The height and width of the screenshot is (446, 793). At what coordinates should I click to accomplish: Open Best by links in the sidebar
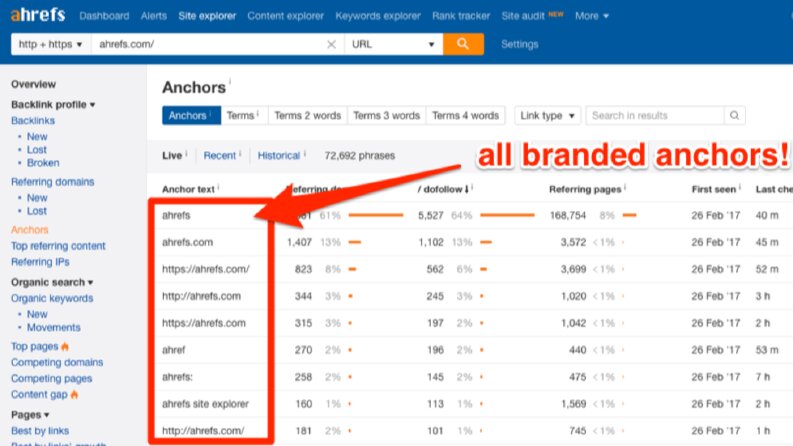pos(40,431)
